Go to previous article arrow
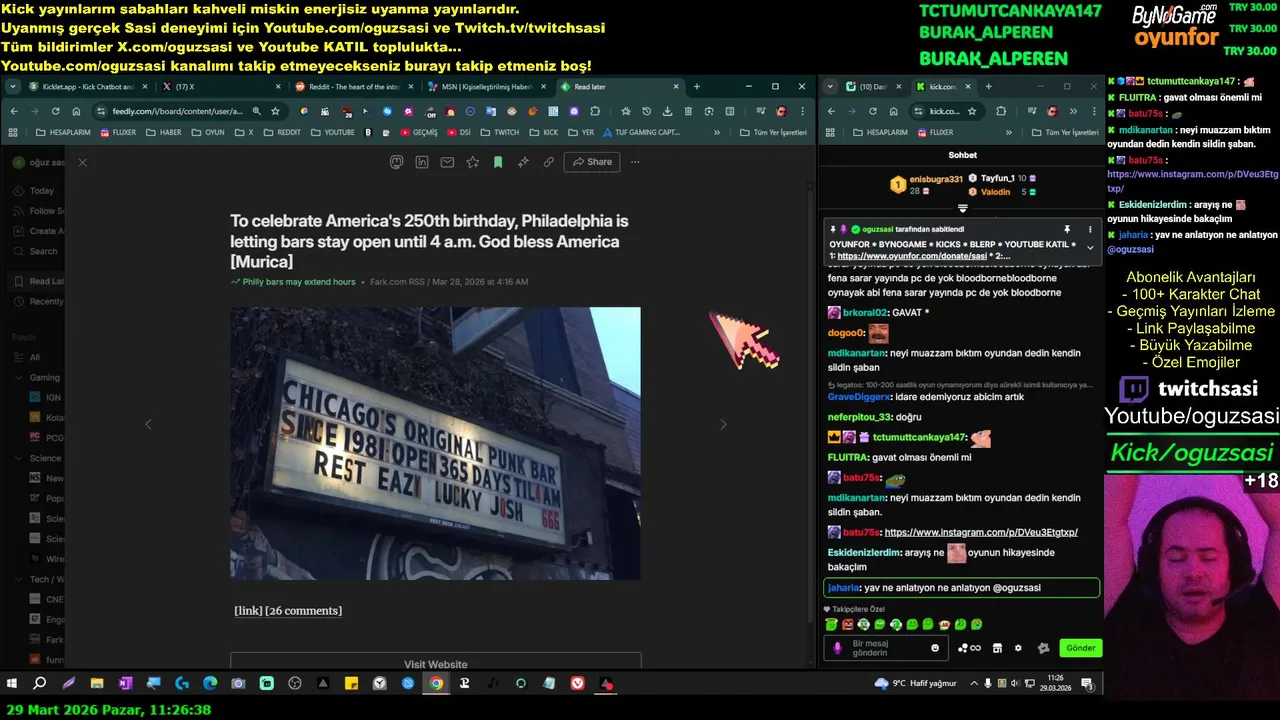Viewport: 1280px width, 720px height. 148,424
